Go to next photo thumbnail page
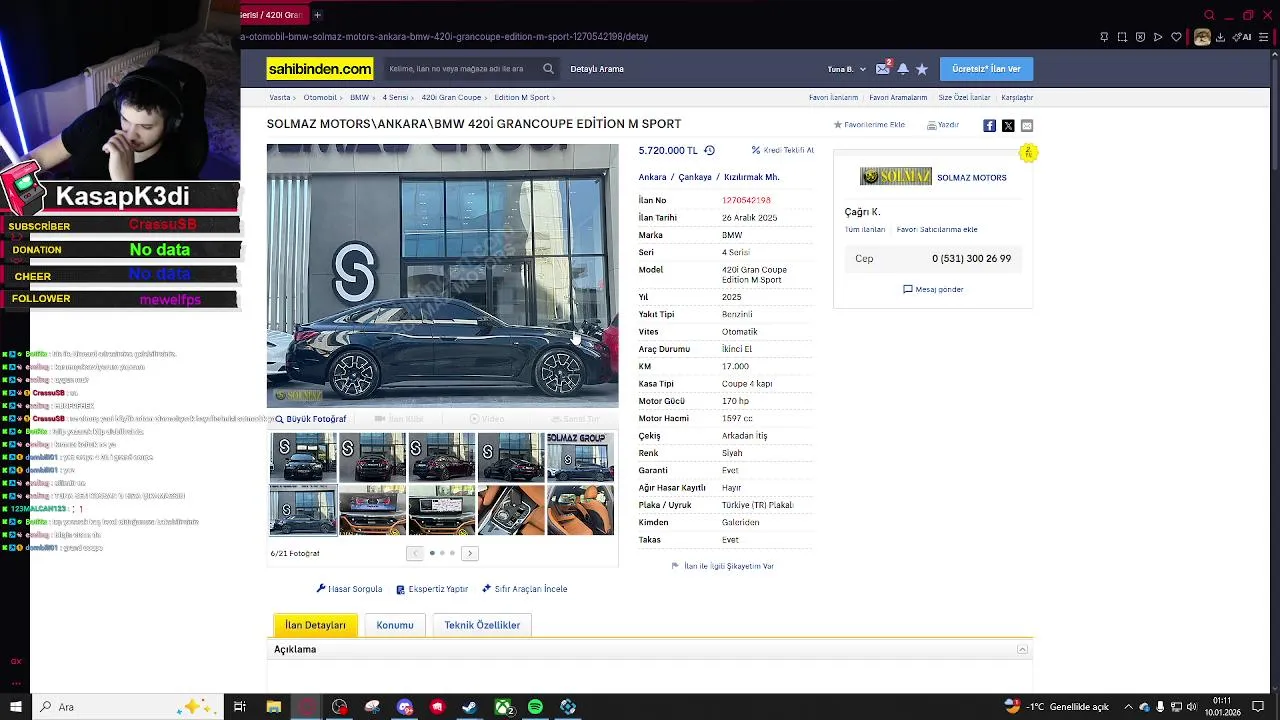The image size is (1280, 720). pyautogui.click(x=470, y=553)
